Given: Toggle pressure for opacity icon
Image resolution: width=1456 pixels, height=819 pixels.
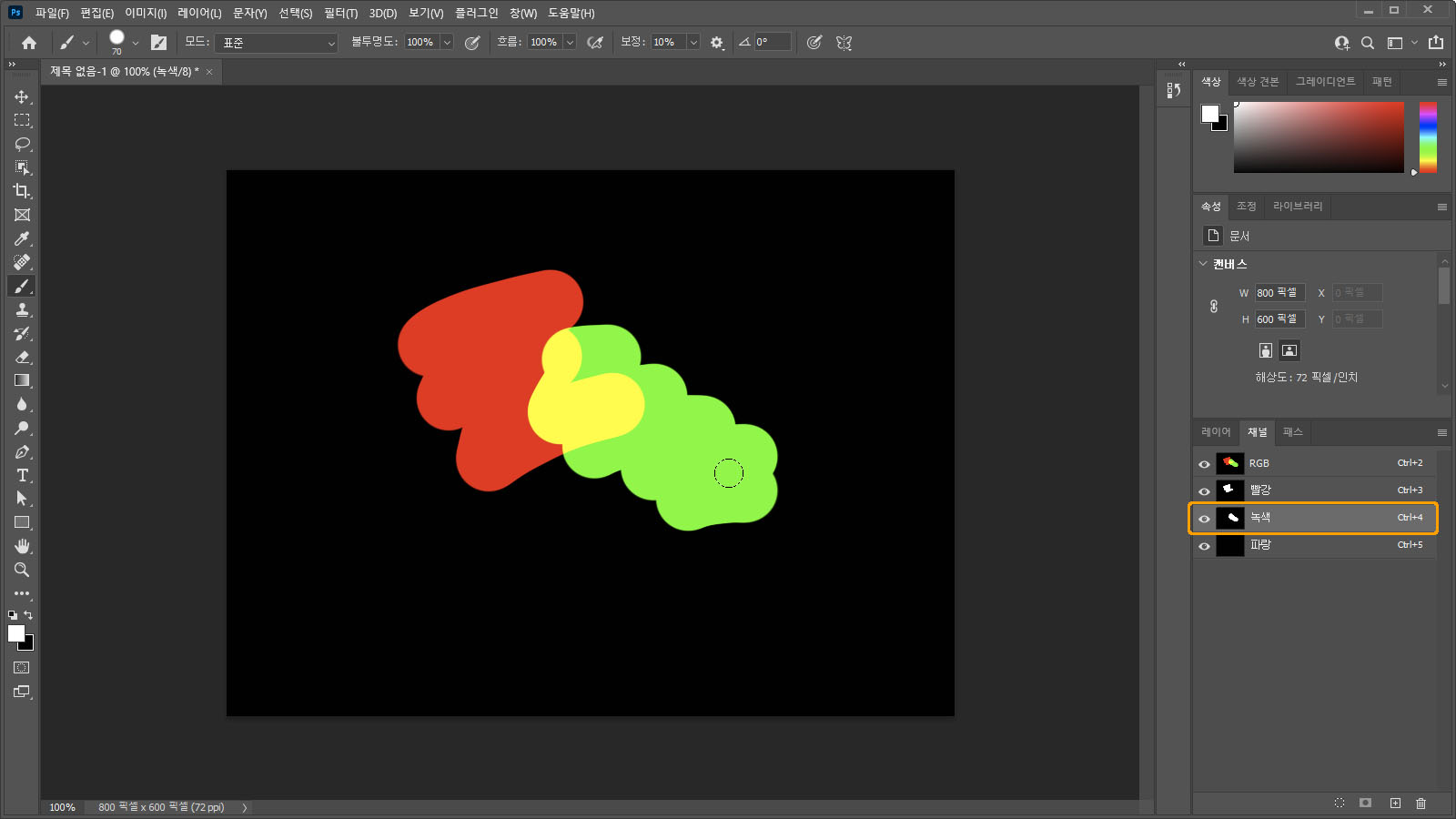Looking at the screenshot, I should point(472,43).
